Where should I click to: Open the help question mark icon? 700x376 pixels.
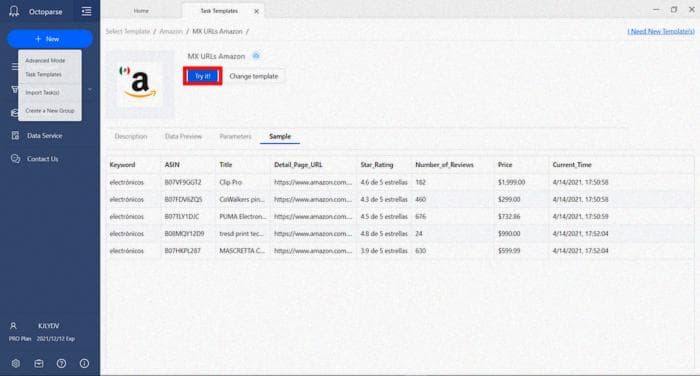[62, 363]
